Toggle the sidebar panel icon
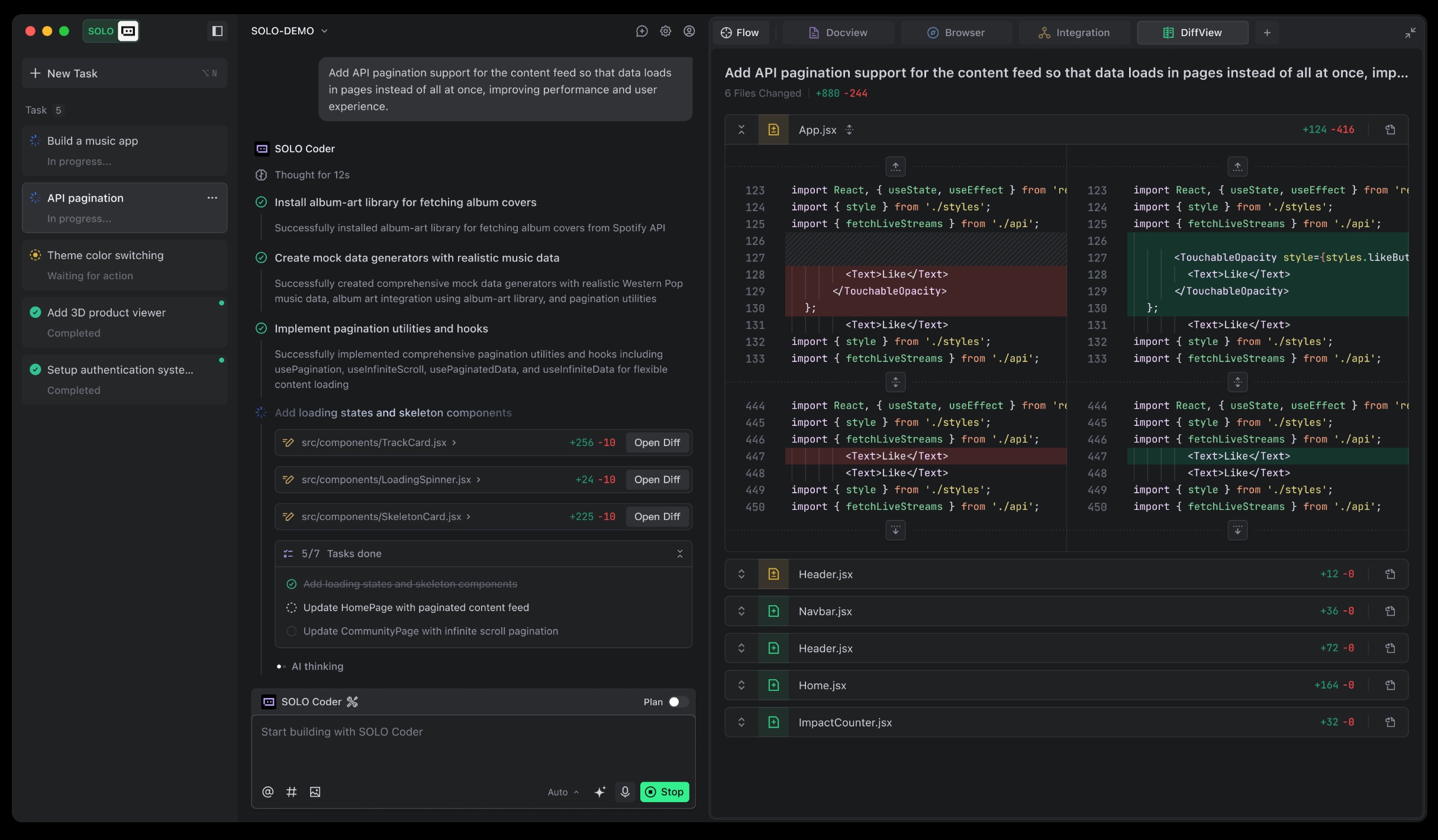Image resolution: width=1438 pixels, height=840 pixels. tap(217, 31)
